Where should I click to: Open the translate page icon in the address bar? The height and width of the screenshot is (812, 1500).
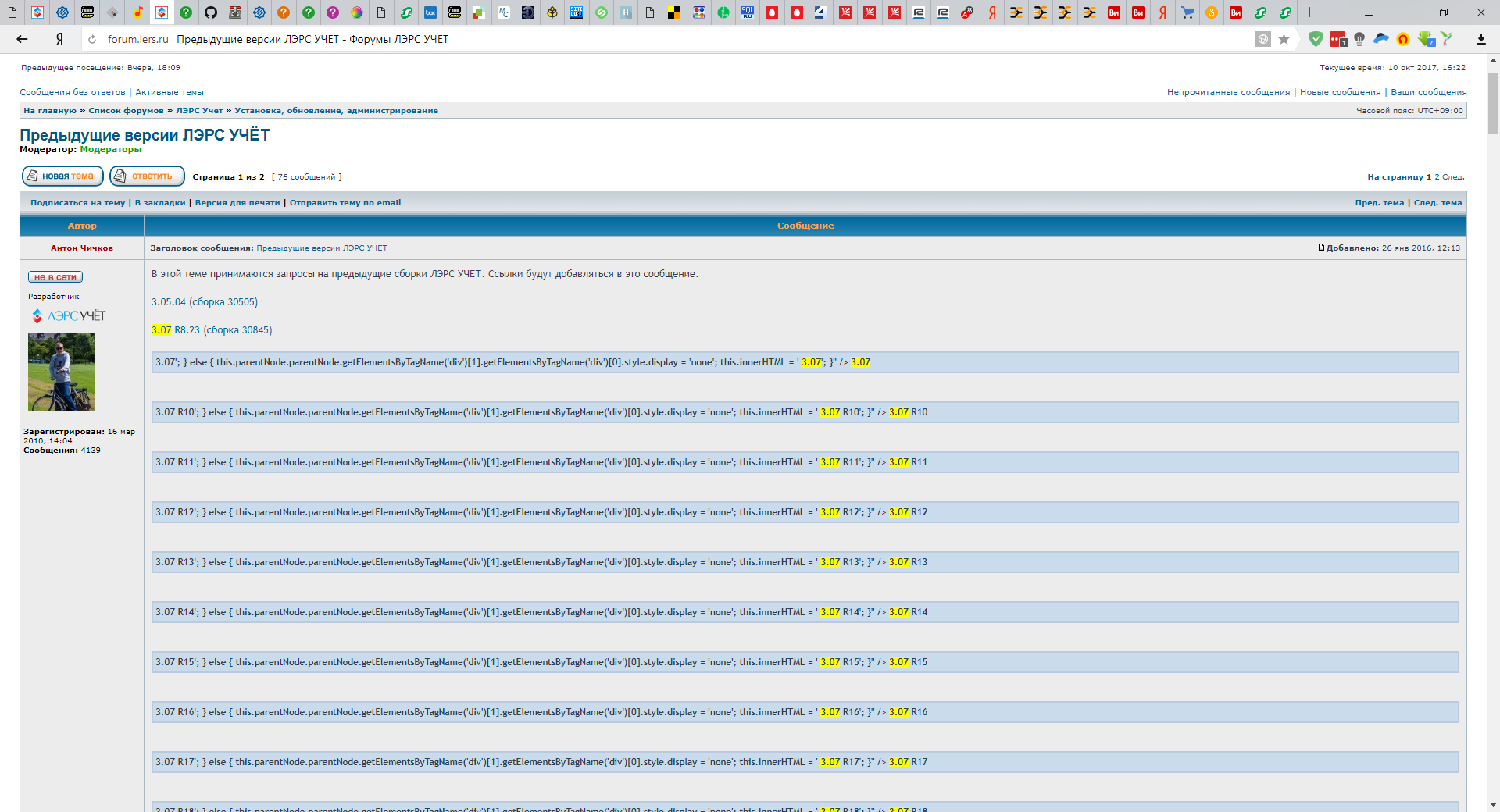point(1262,39)
